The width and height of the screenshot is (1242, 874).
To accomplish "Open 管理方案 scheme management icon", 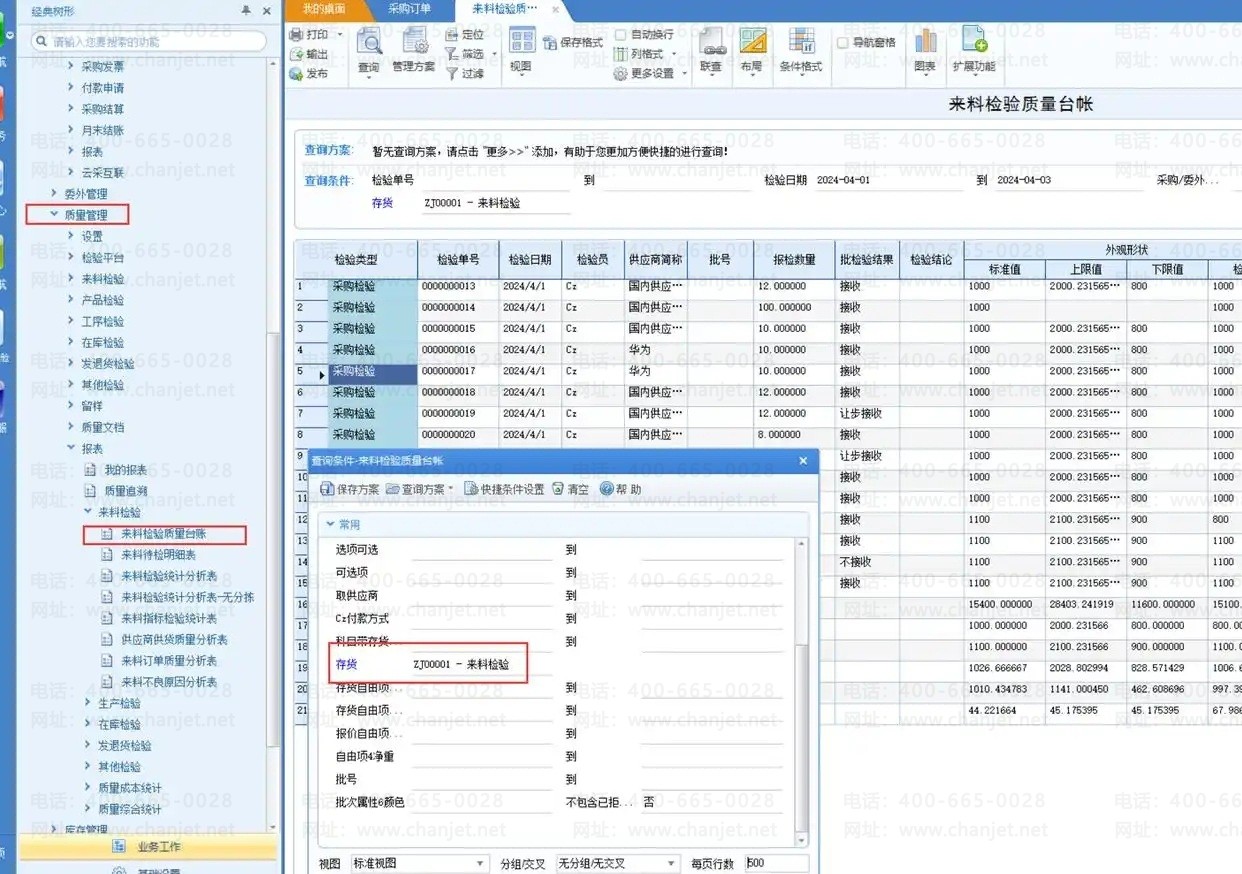I will (x=414, y=45).
